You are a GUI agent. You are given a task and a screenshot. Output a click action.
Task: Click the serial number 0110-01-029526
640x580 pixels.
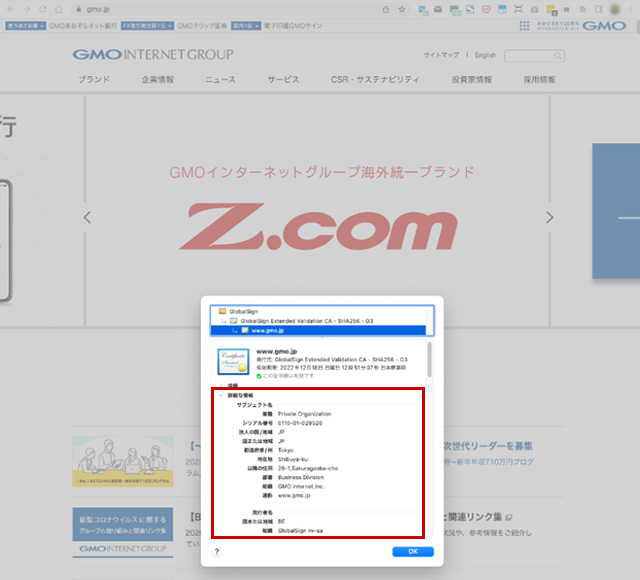click(300, 423)
